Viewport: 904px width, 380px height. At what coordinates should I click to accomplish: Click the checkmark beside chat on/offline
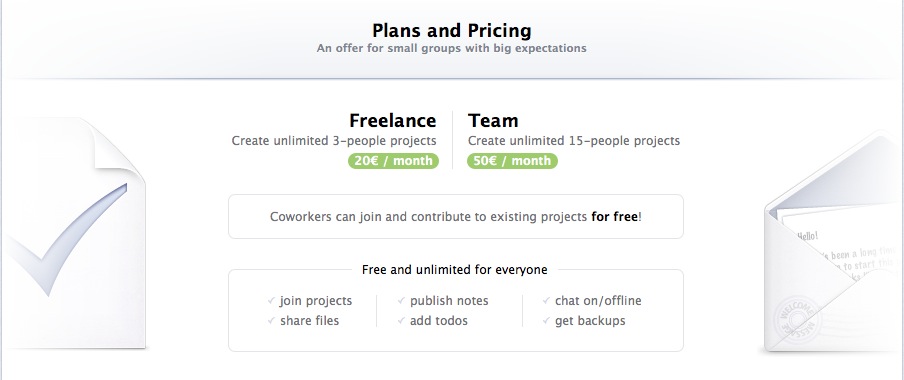[x=546, y=300]
